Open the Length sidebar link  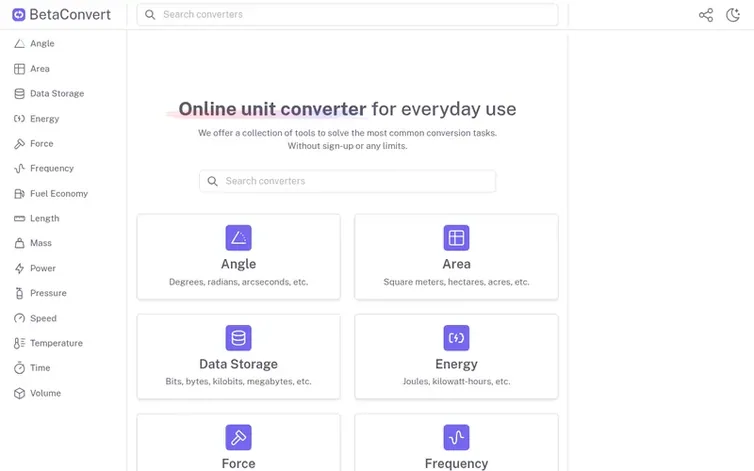44,218
